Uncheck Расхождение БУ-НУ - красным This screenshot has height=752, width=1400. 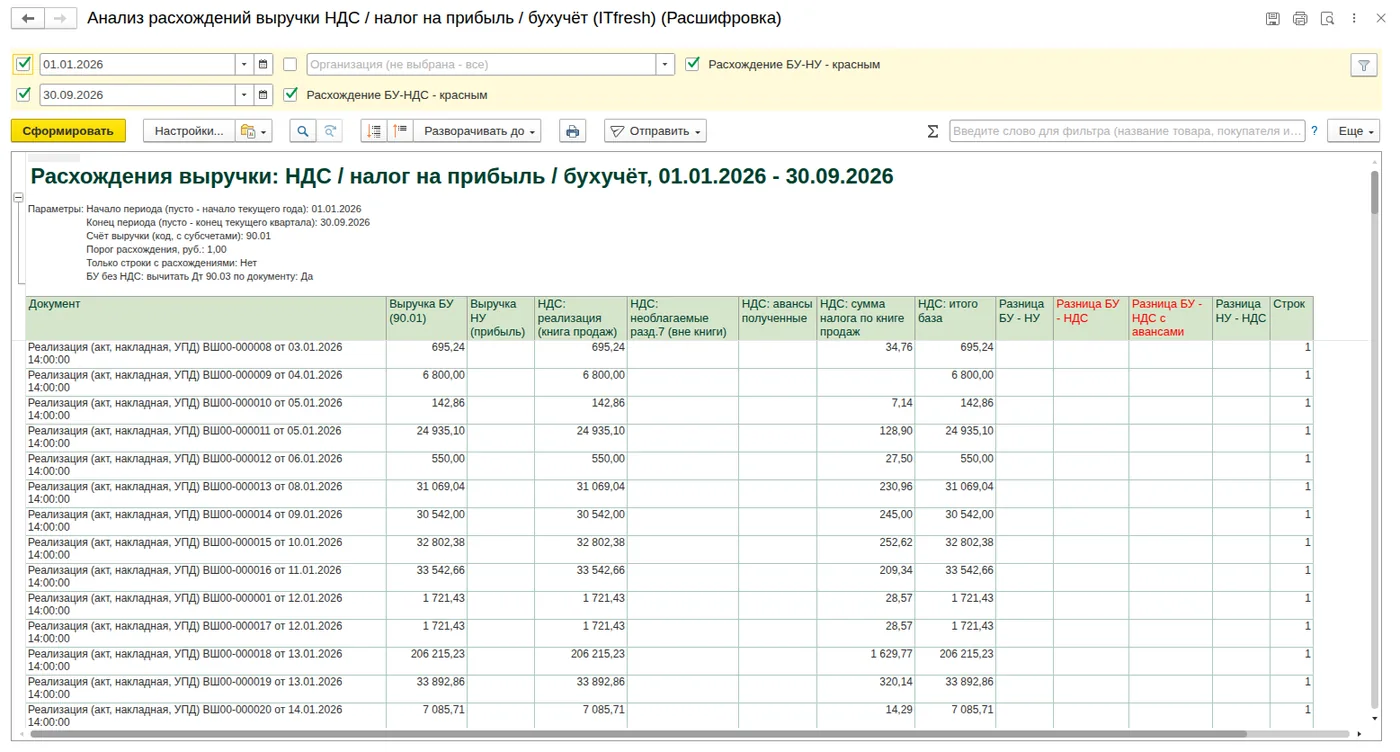[692, 64]
